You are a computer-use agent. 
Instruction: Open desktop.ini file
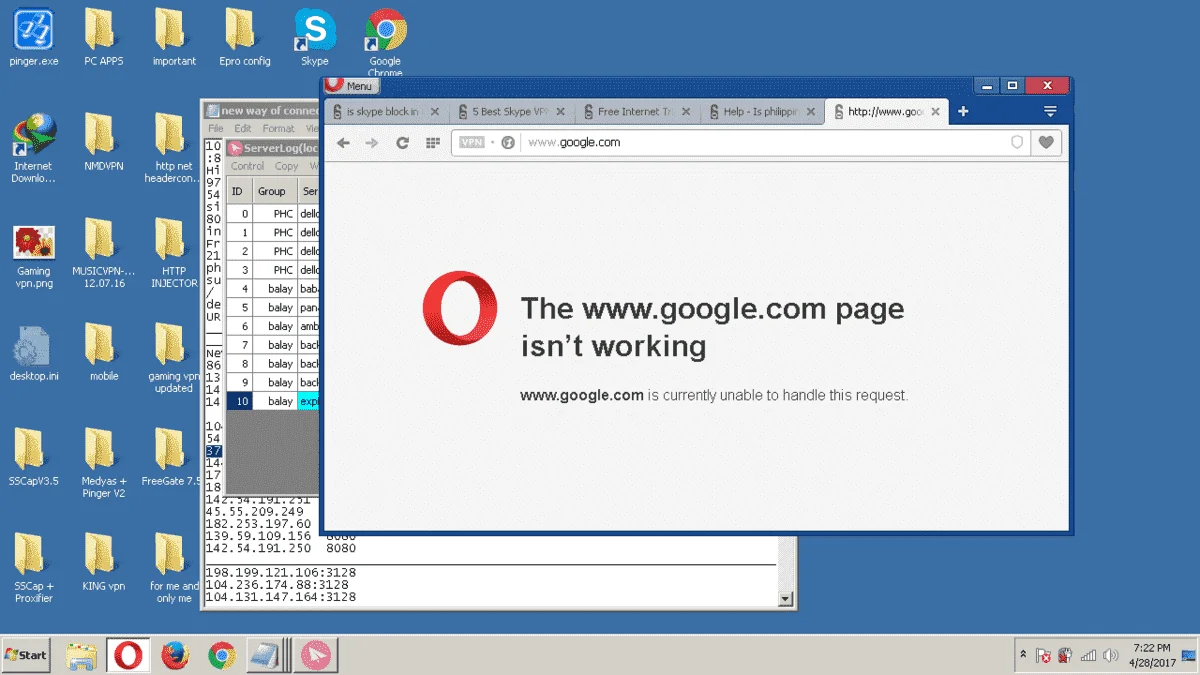coord(34,354)
